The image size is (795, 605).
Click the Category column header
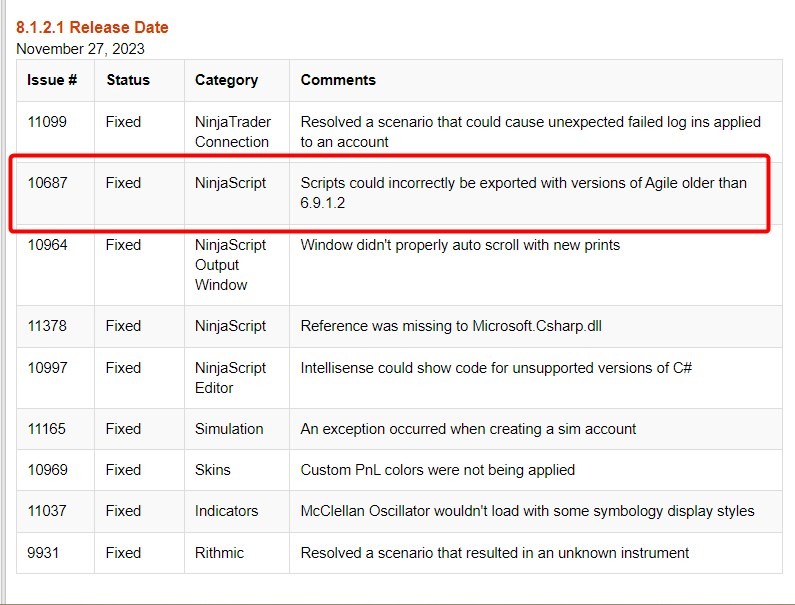point(226,80)
